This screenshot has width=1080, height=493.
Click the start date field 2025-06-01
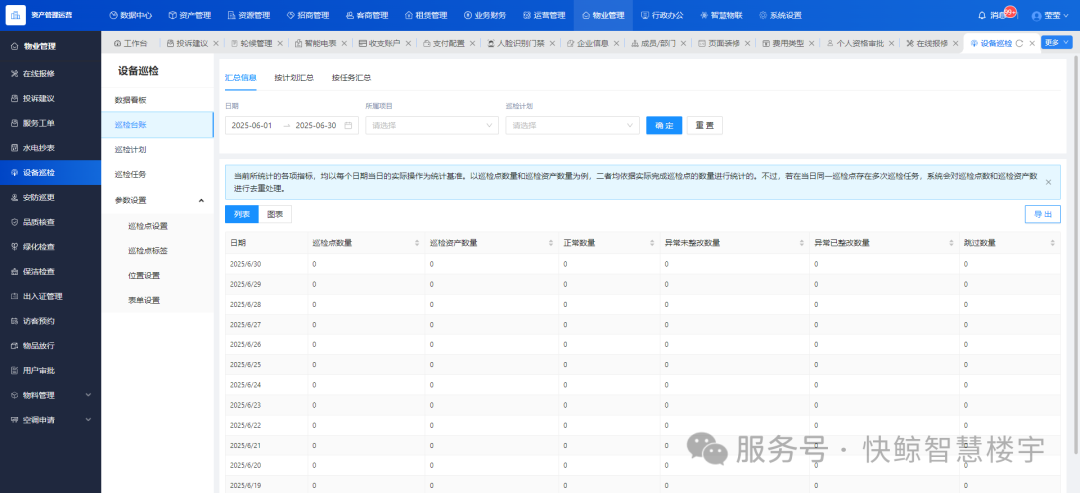252,125
